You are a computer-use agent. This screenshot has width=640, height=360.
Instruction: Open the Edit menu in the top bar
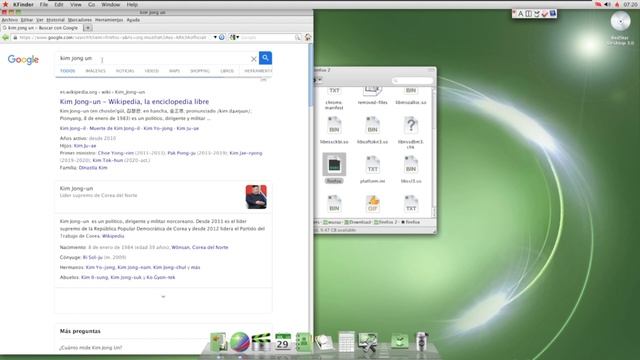coord(59,4)
